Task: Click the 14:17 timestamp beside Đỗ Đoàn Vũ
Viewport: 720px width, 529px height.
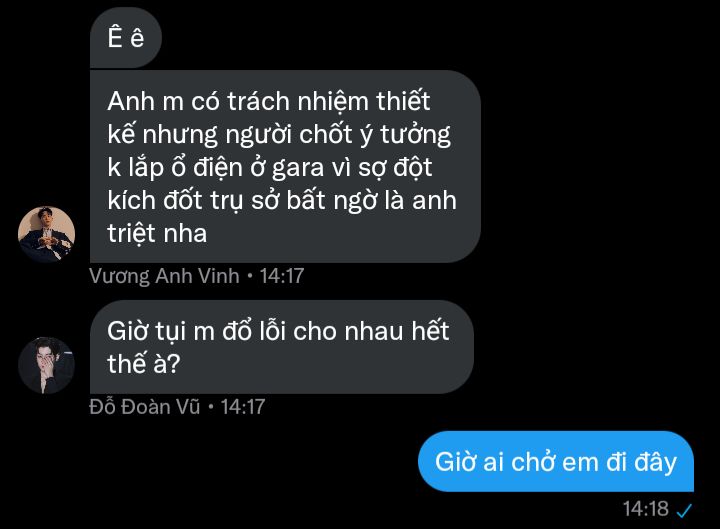Action: pos(242,407)
